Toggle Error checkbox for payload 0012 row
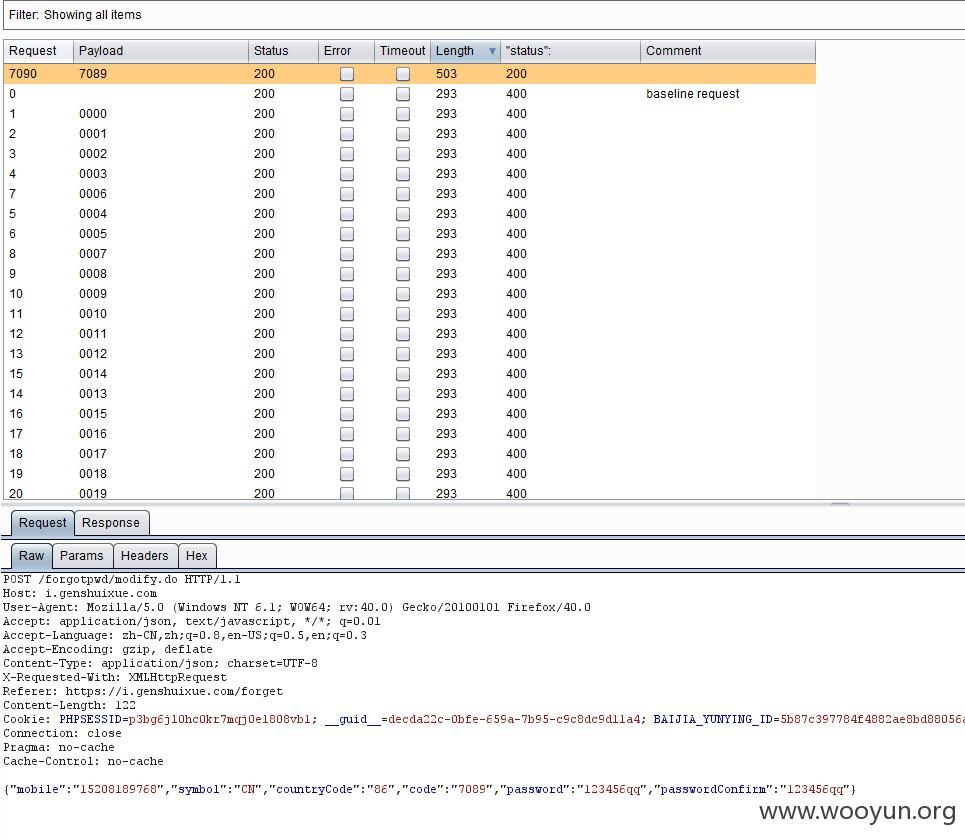The image size is (965, 840). pyautogui.click(x=347, y=354)
